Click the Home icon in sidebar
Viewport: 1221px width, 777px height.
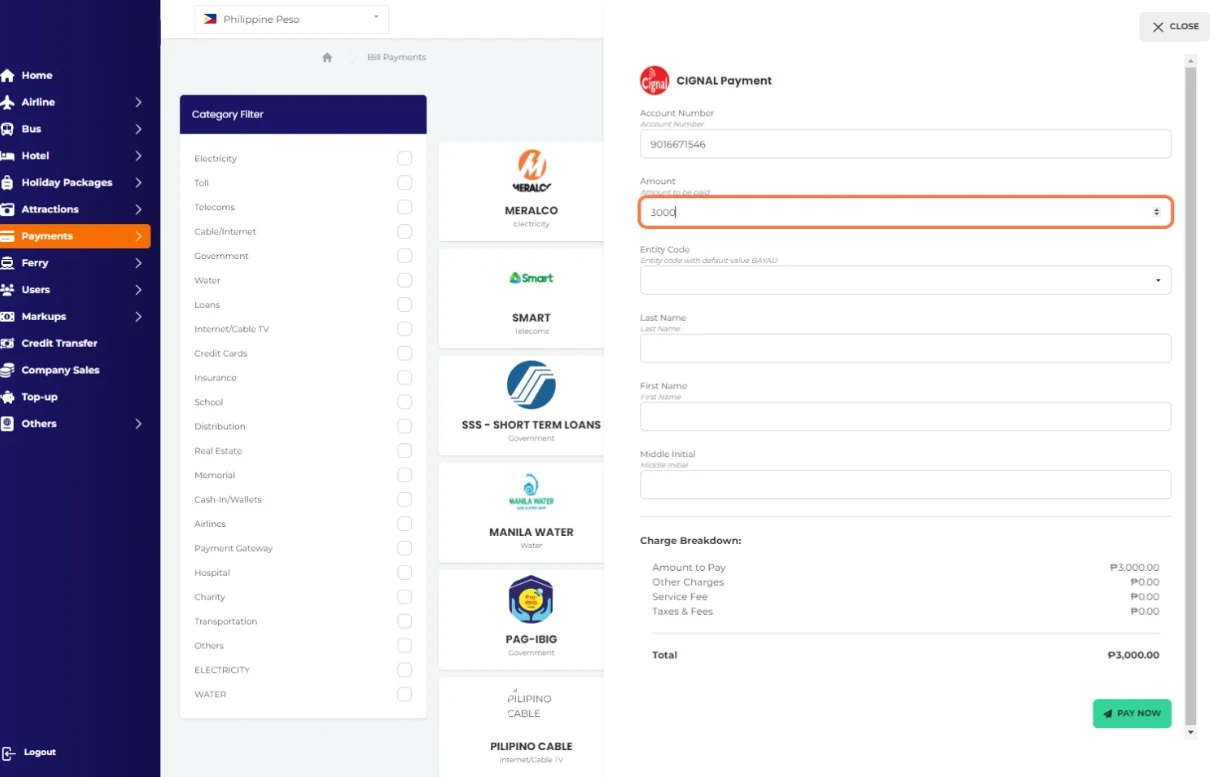pos(8,76)
